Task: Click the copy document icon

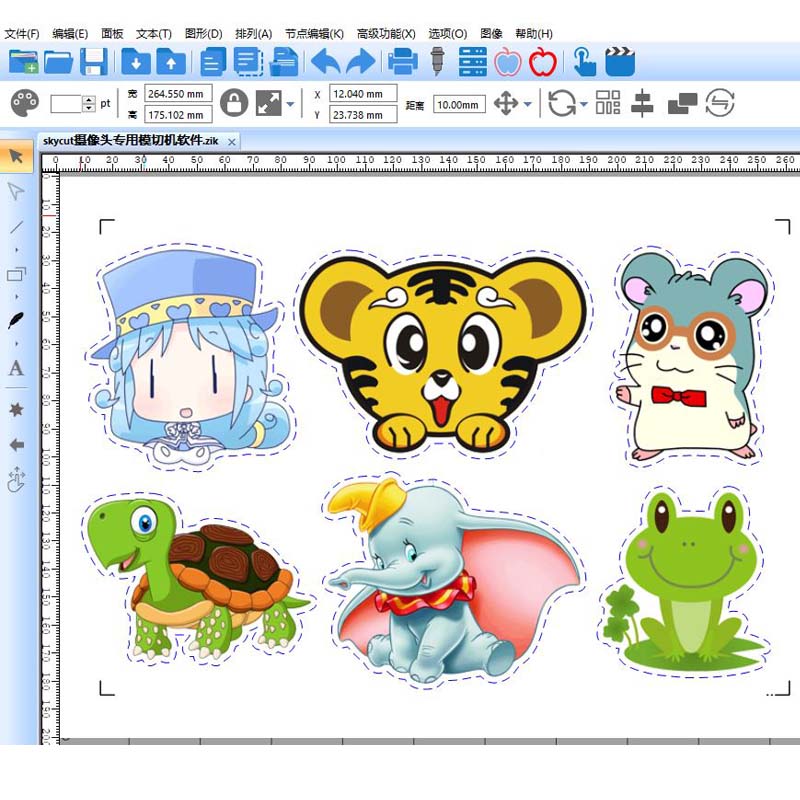Action: click(x=213, y=62)
